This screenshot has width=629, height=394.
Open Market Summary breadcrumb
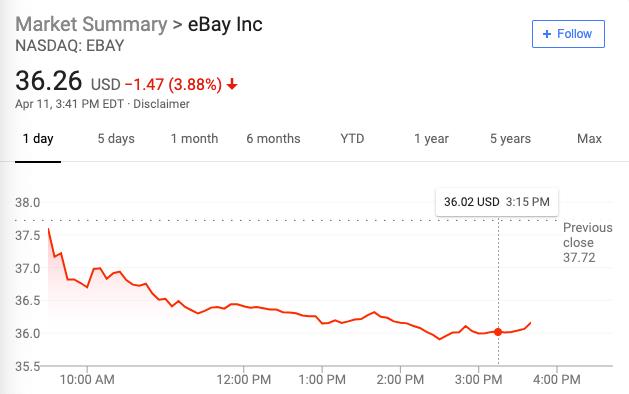(x=91, y=24)
